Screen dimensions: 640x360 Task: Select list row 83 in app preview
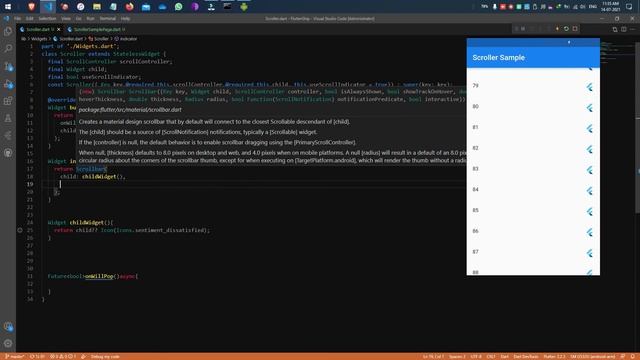(533, 169)
